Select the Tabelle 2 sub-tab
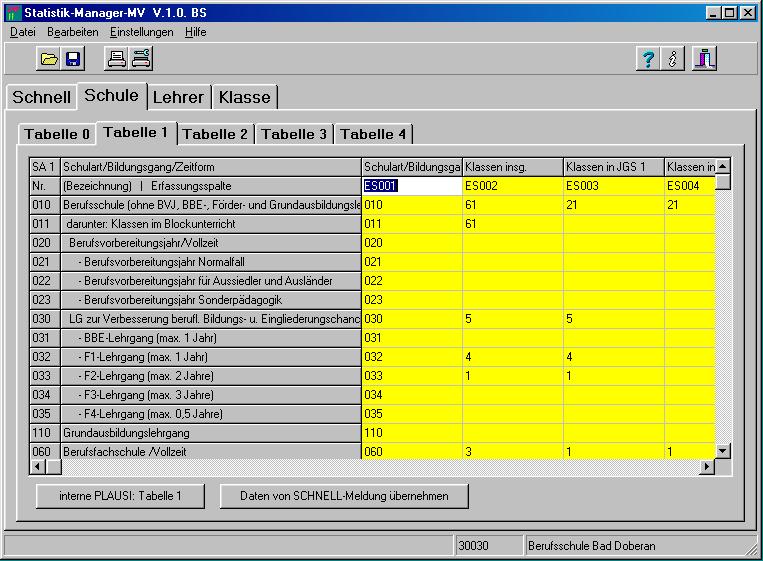The height and width of the screenshot is (561, 763). click(215, 134)
